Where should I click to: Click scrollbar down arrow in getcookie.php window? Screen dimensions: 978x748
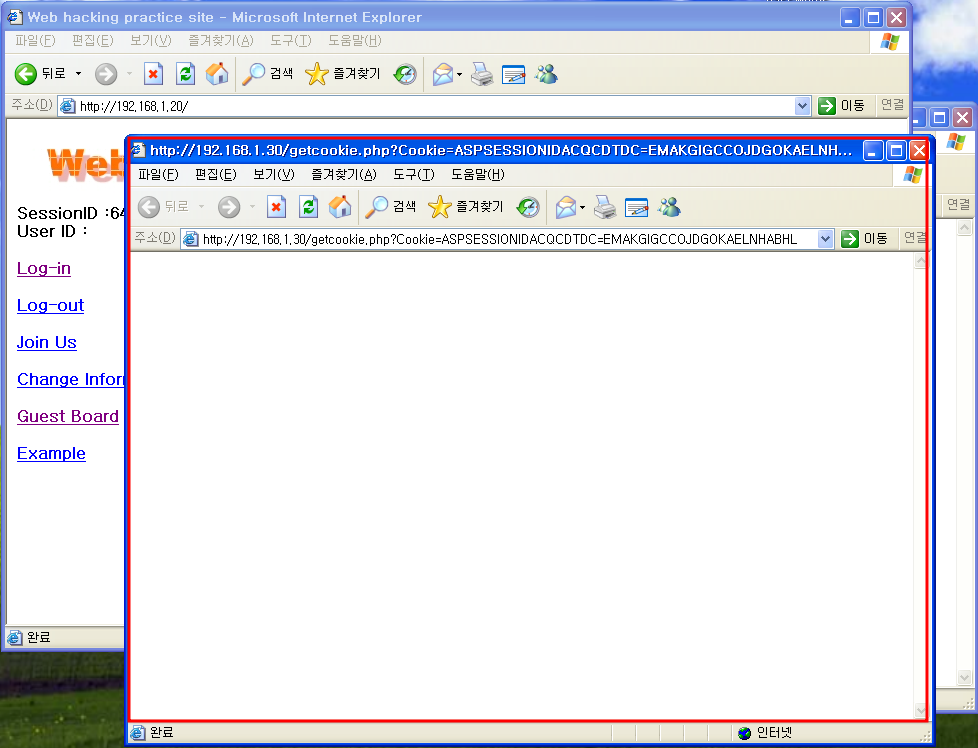(x=920, y=710)
